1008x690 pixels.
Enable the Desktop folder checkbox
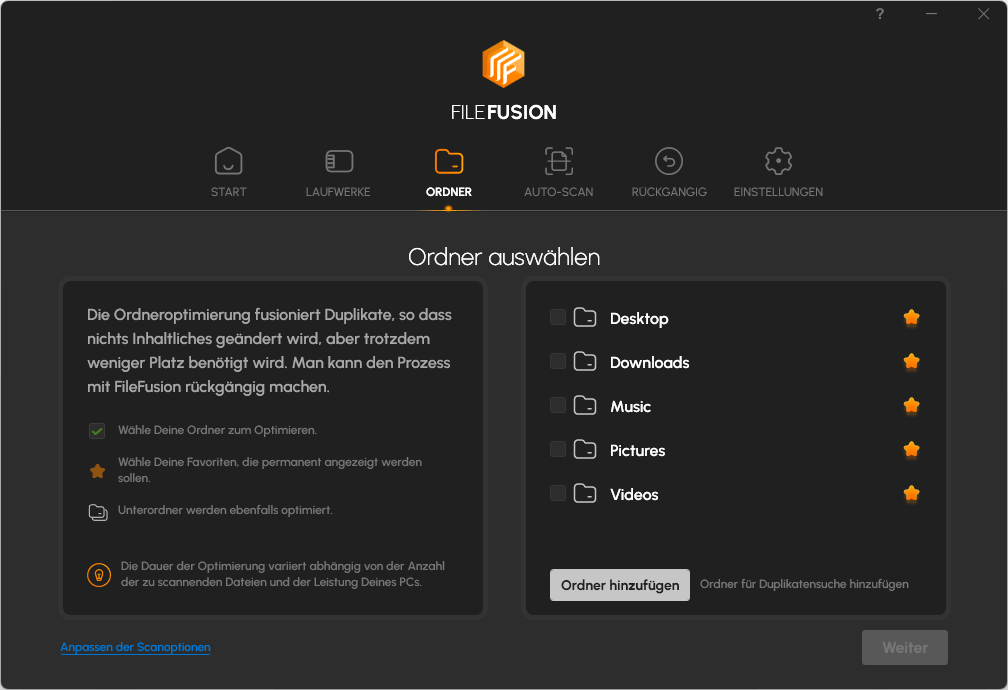point(557,317)
